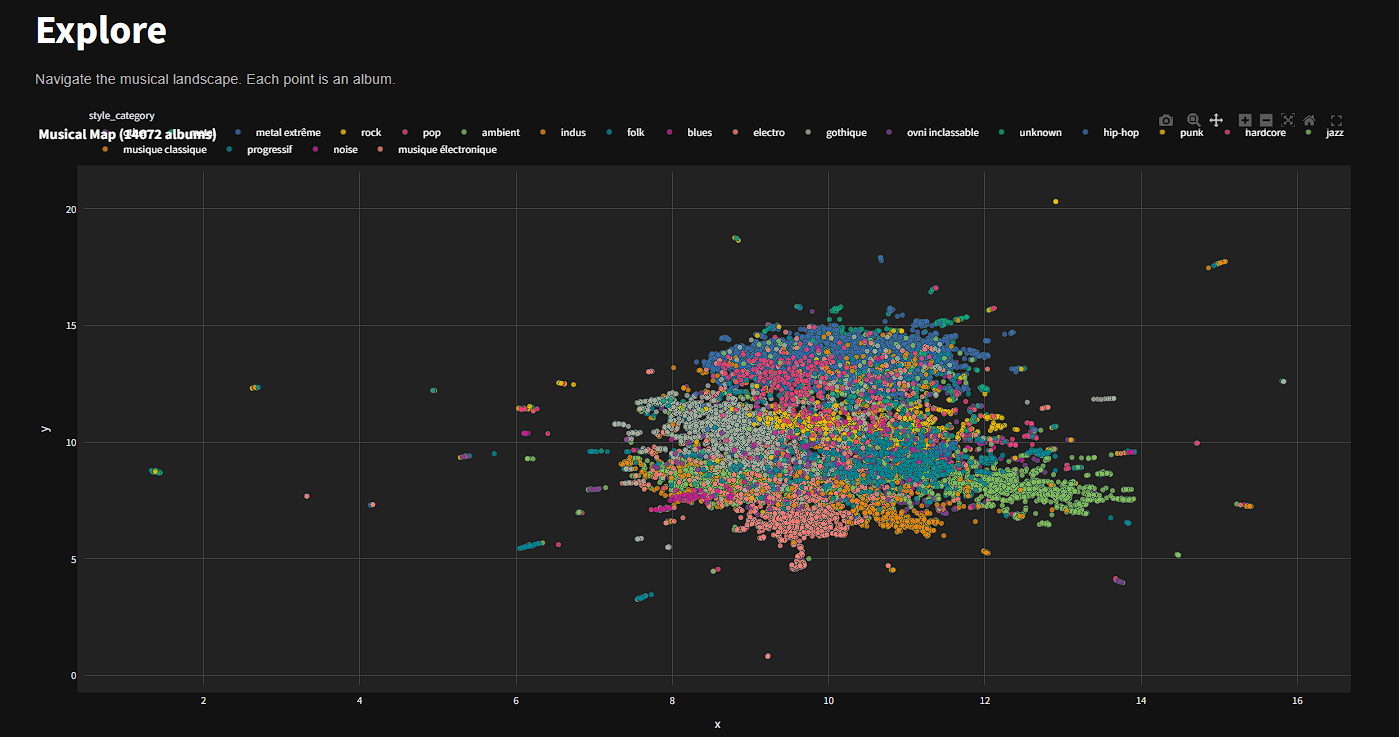
Task: Open fullscreen view of the chart
Action: [x=1336, y=120]
